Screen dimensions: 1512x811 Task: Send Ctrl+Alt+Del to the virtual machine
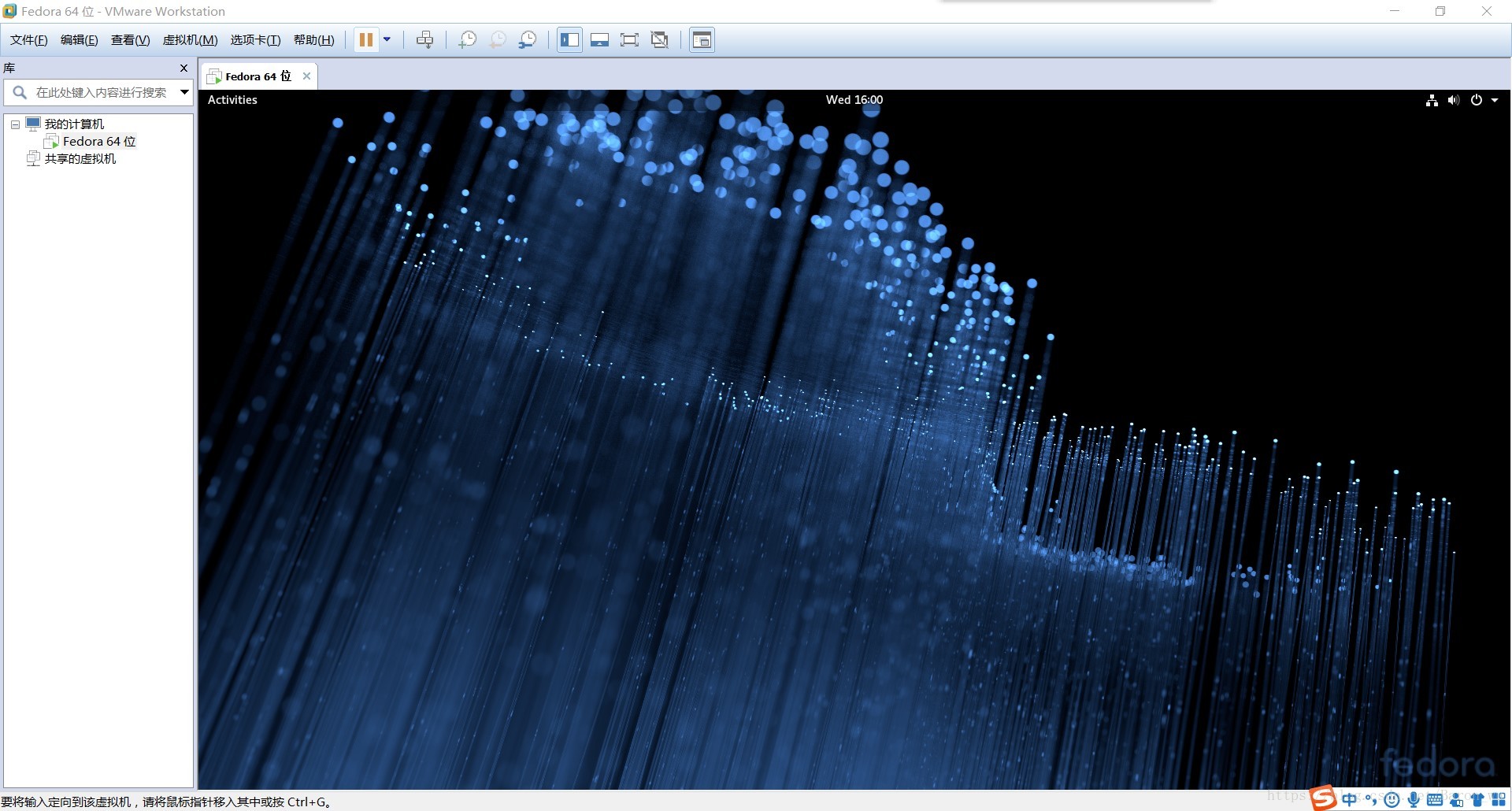click(424, 39)
